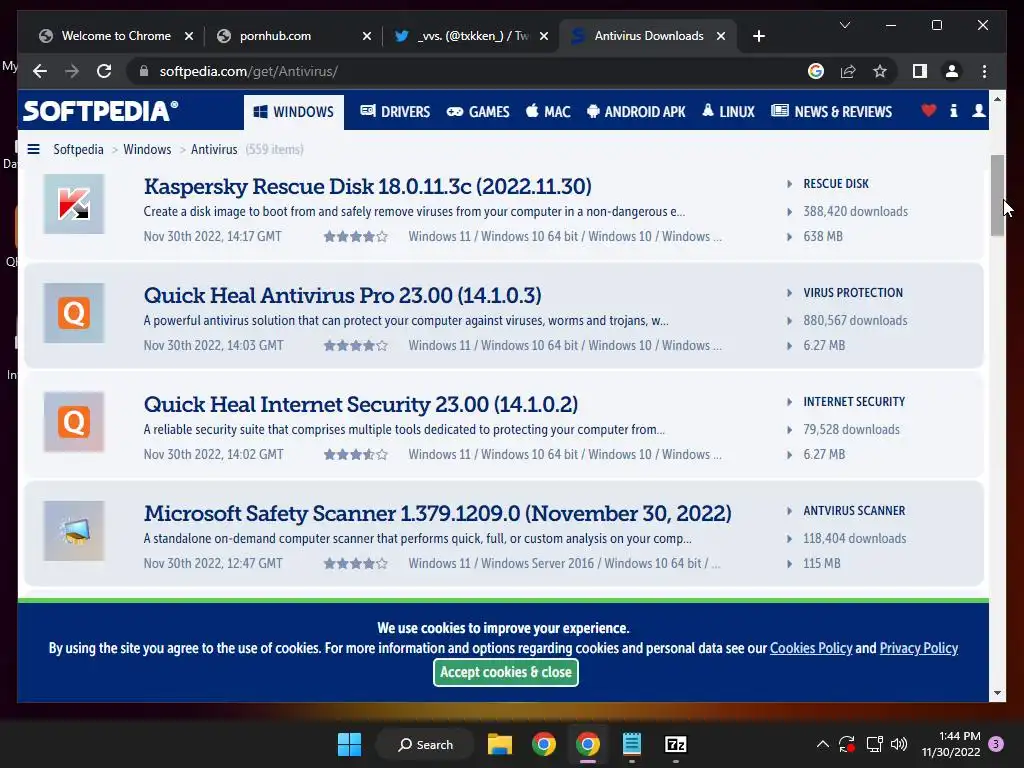Close the Antivirus Downloads tab
Image resolution: width=1024 pixels, height=768 pixels.
click(x=721, y=36)
